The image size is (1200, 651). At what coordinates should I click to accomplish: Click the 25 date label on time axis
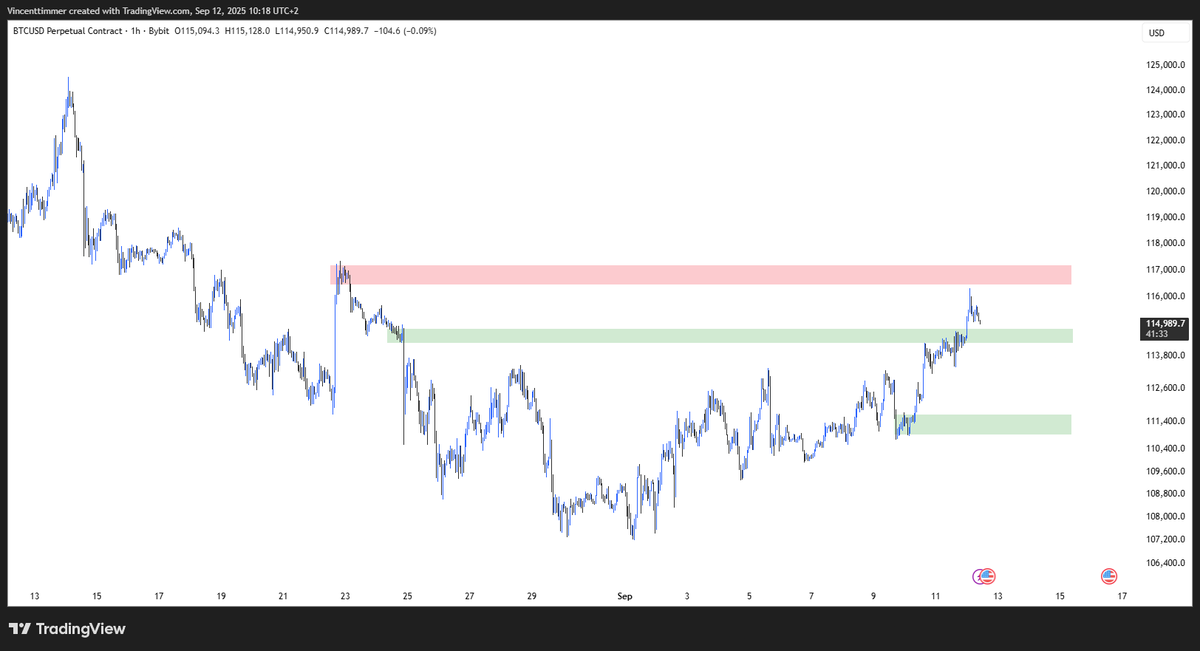pos(407,597)
